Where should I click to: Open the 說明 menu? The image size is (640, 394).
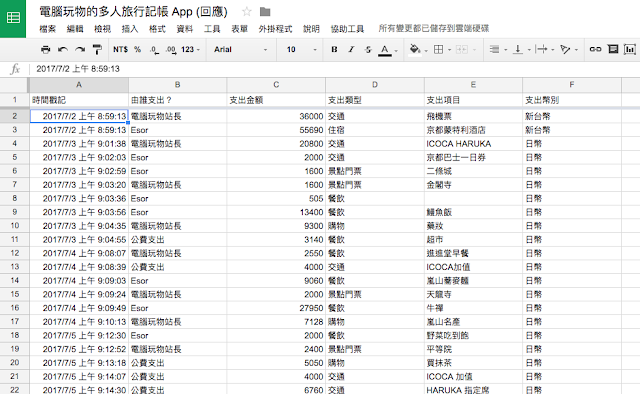point(311,29)
